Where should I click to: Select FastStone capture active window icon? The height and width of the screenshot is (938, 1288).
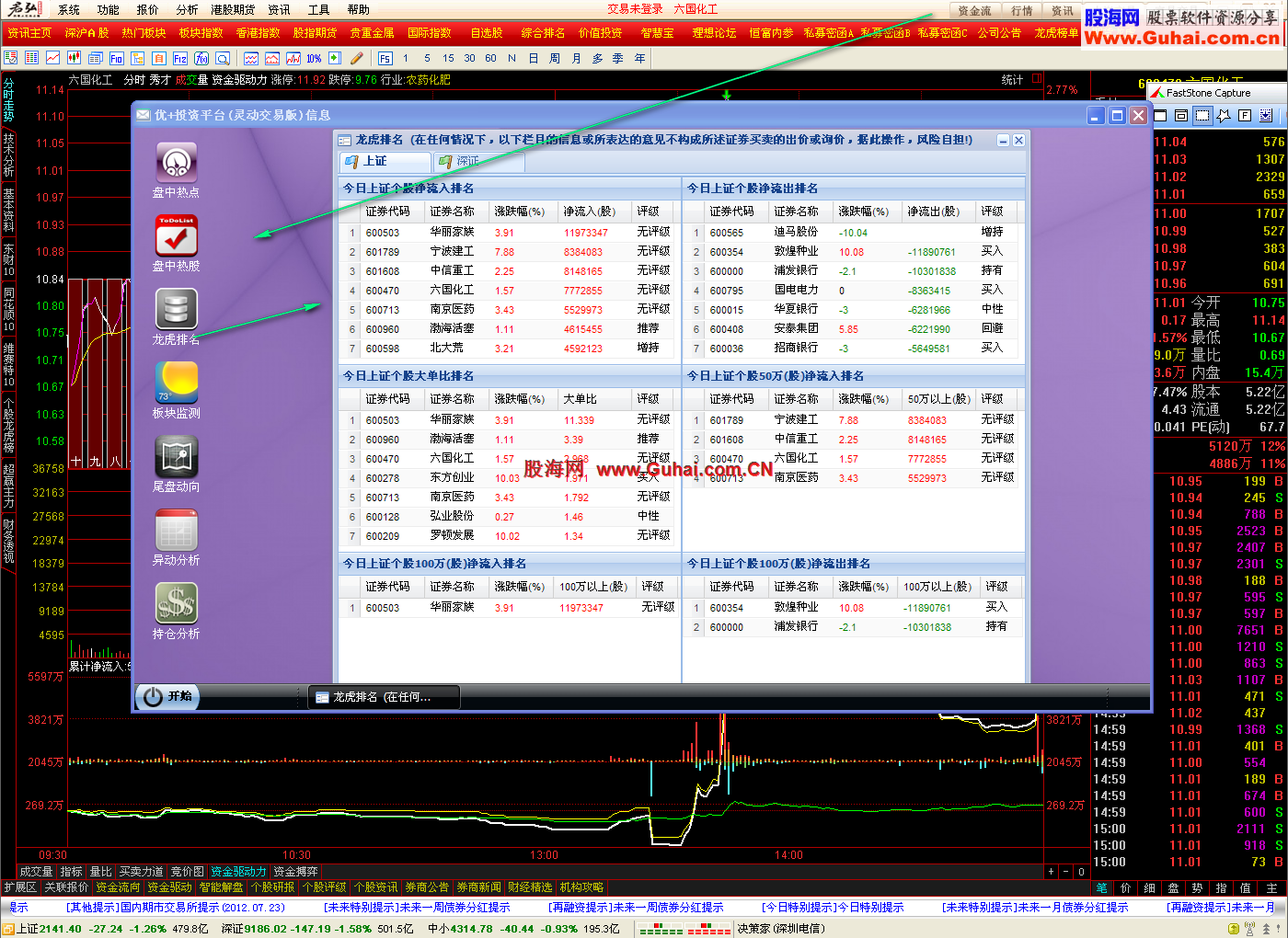coord(1160,115)
